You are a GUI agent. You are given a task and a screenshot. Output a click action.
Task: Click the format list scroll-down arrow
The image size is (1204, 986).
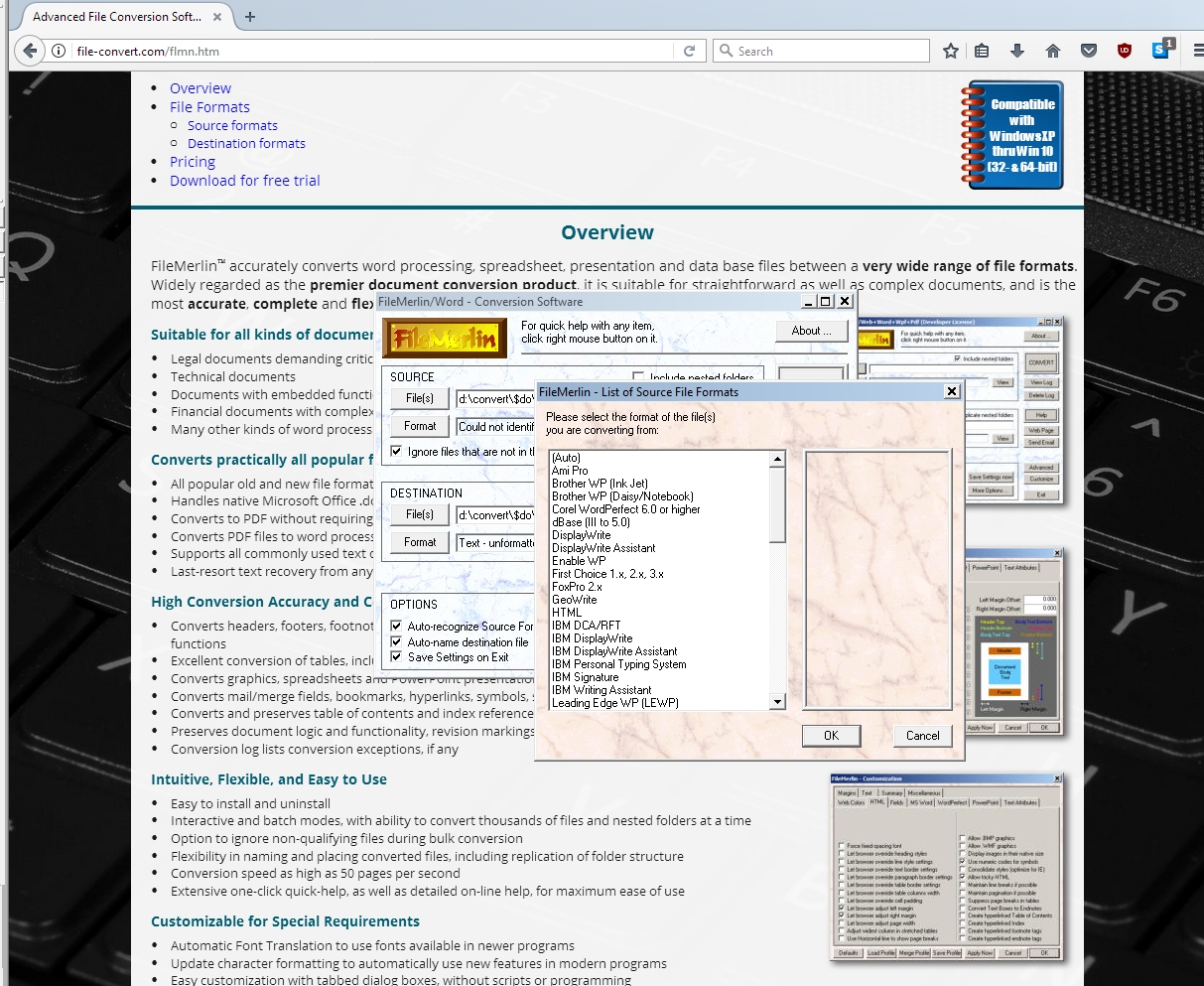pos(777,702)
